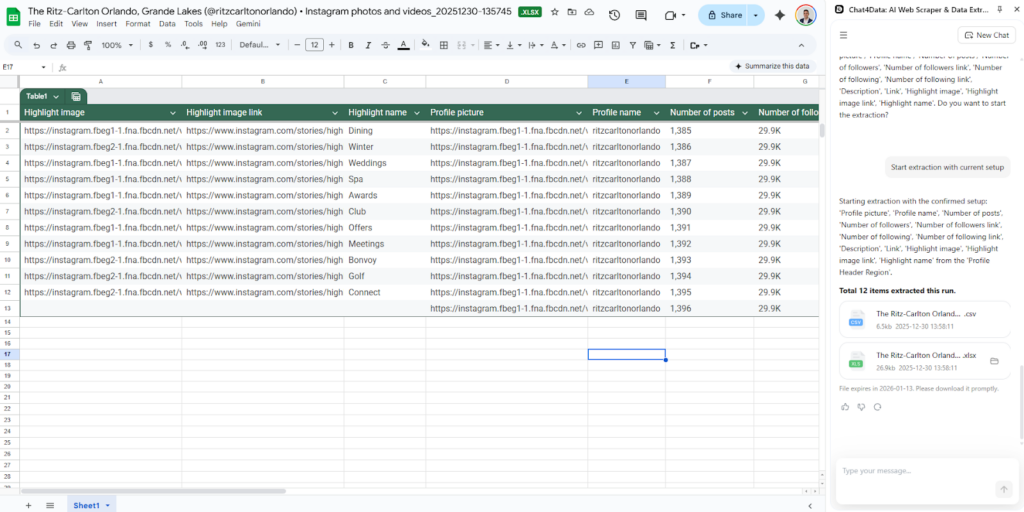Click the insert link toolbar icon

(x=581, y=45)
